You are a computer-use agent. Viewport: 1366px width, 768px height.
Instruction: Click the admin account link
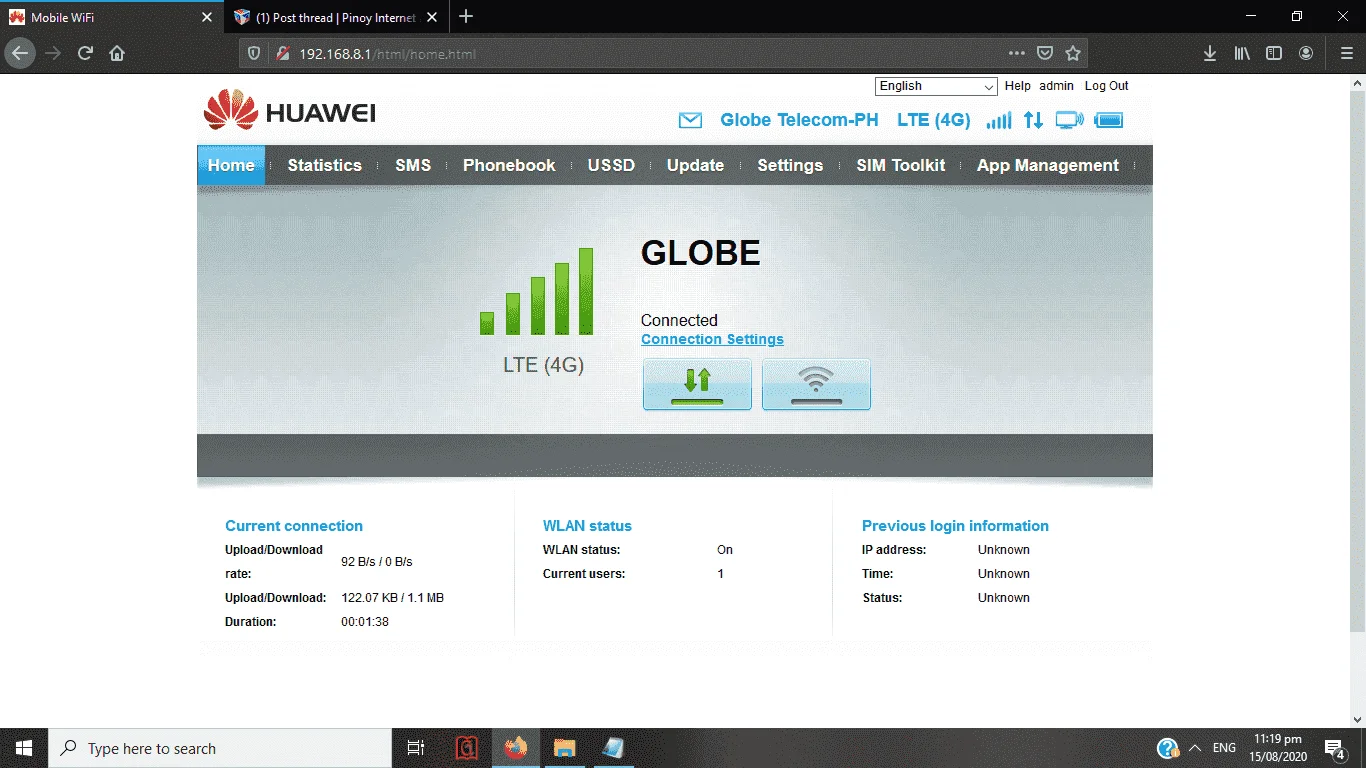[x=1056, y=86]
